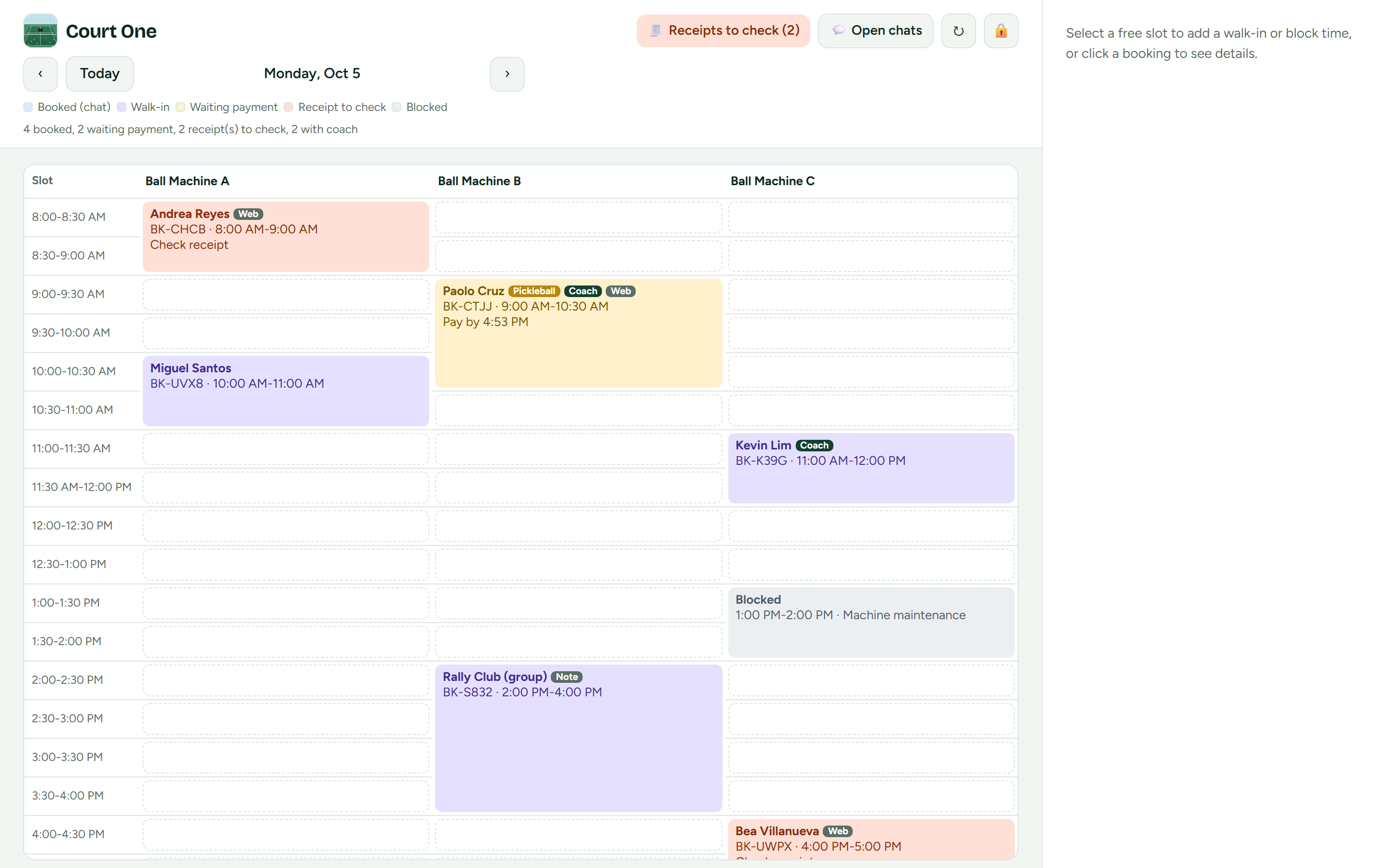Screen dimensions: 1389x868
Task: Open Andrea Reyes booking BK-CHCB
Action: tap(286, 236)
